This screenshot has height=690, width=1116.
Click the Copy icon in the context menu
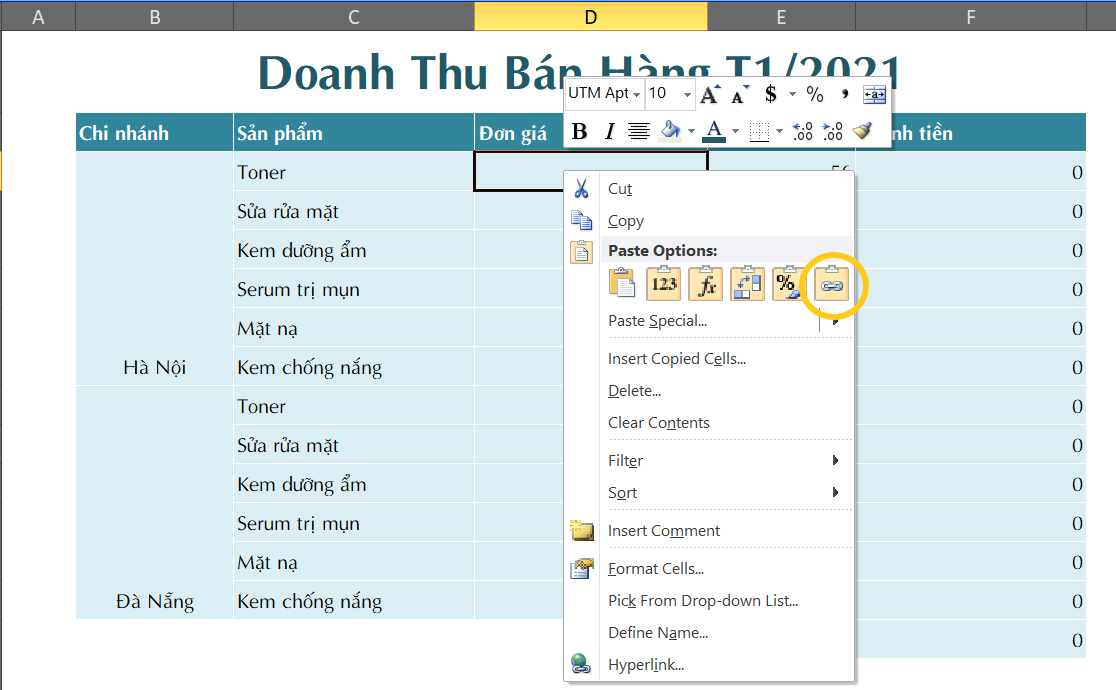point(582,220)
